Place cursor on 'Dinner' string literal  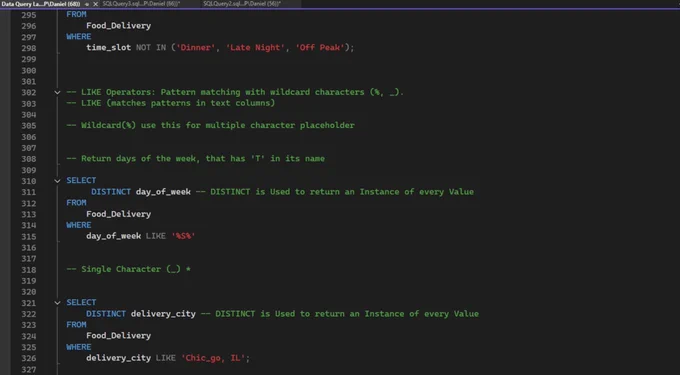pos(196,48)
